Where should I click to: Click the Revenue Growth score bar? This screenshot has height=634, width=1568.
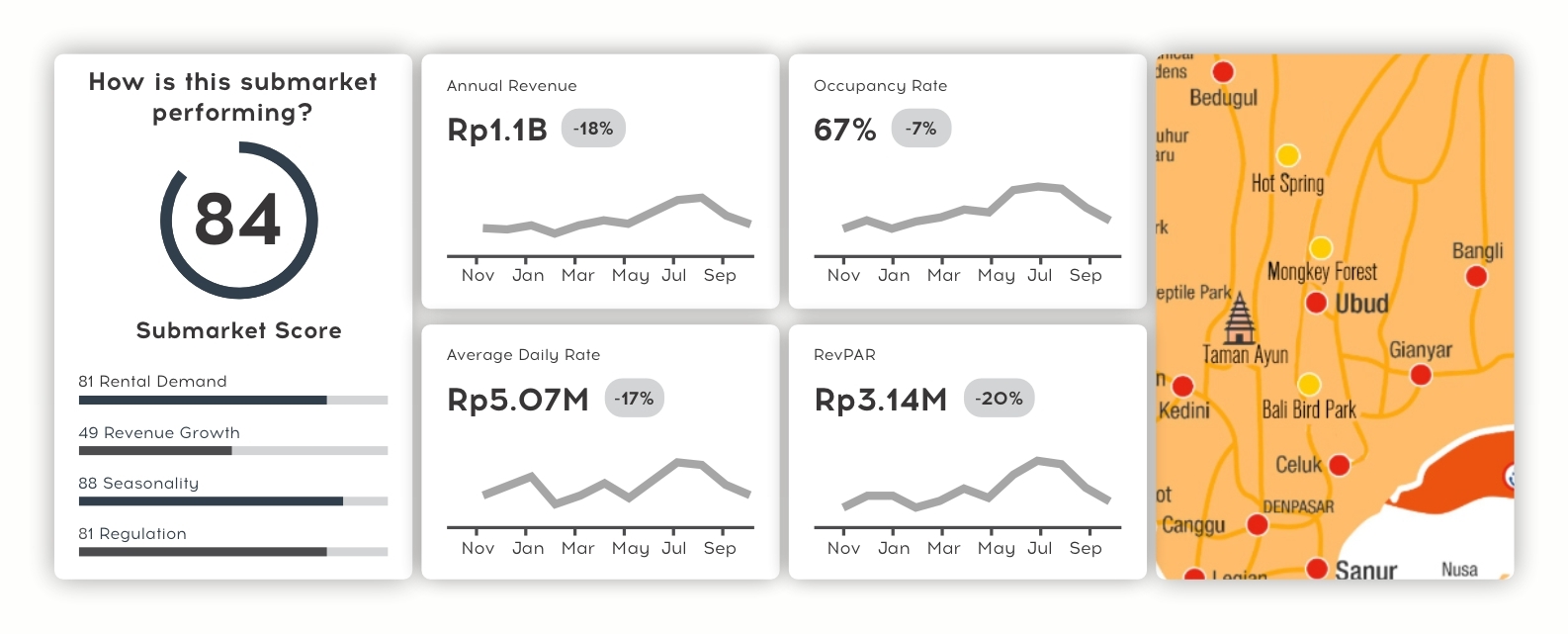pyautogui.click(x=232, y=450)
